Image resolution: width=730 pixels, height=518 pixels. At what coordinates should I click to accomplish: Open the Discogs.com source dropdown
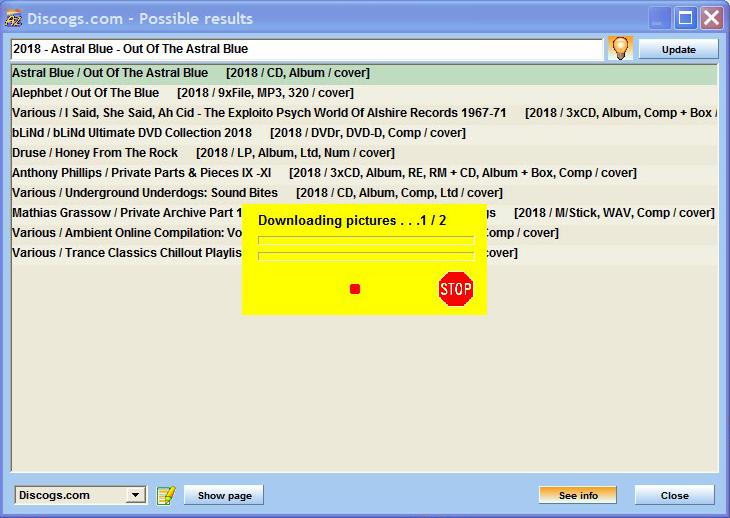(81, 495)
